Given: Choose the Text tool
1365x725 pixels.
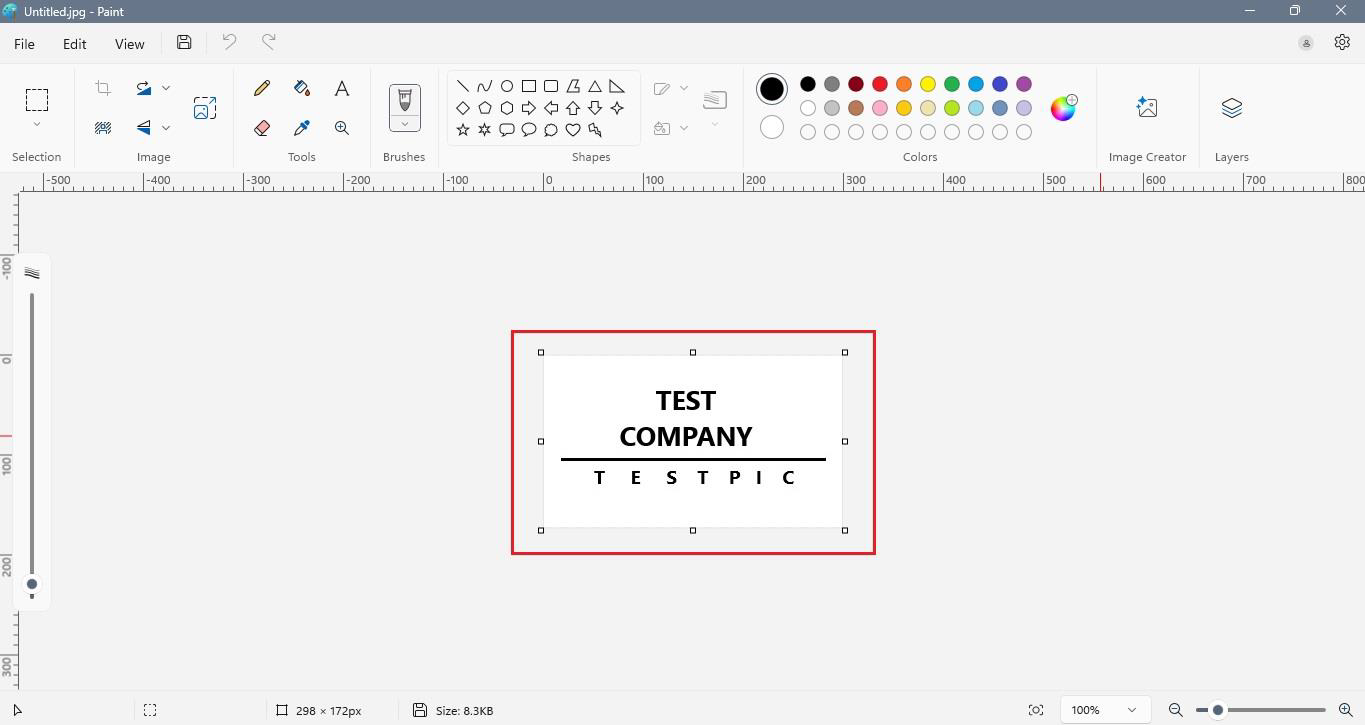Looking at the screenshot, I should pos(342,88).
